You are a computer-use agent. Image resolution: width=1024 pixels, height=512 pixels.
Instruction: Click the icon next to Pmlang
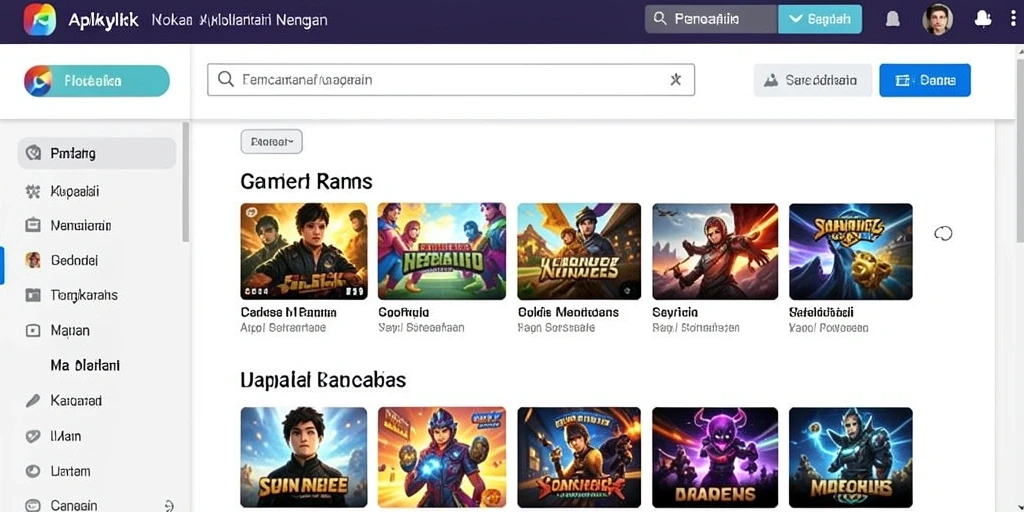(33, 153)
